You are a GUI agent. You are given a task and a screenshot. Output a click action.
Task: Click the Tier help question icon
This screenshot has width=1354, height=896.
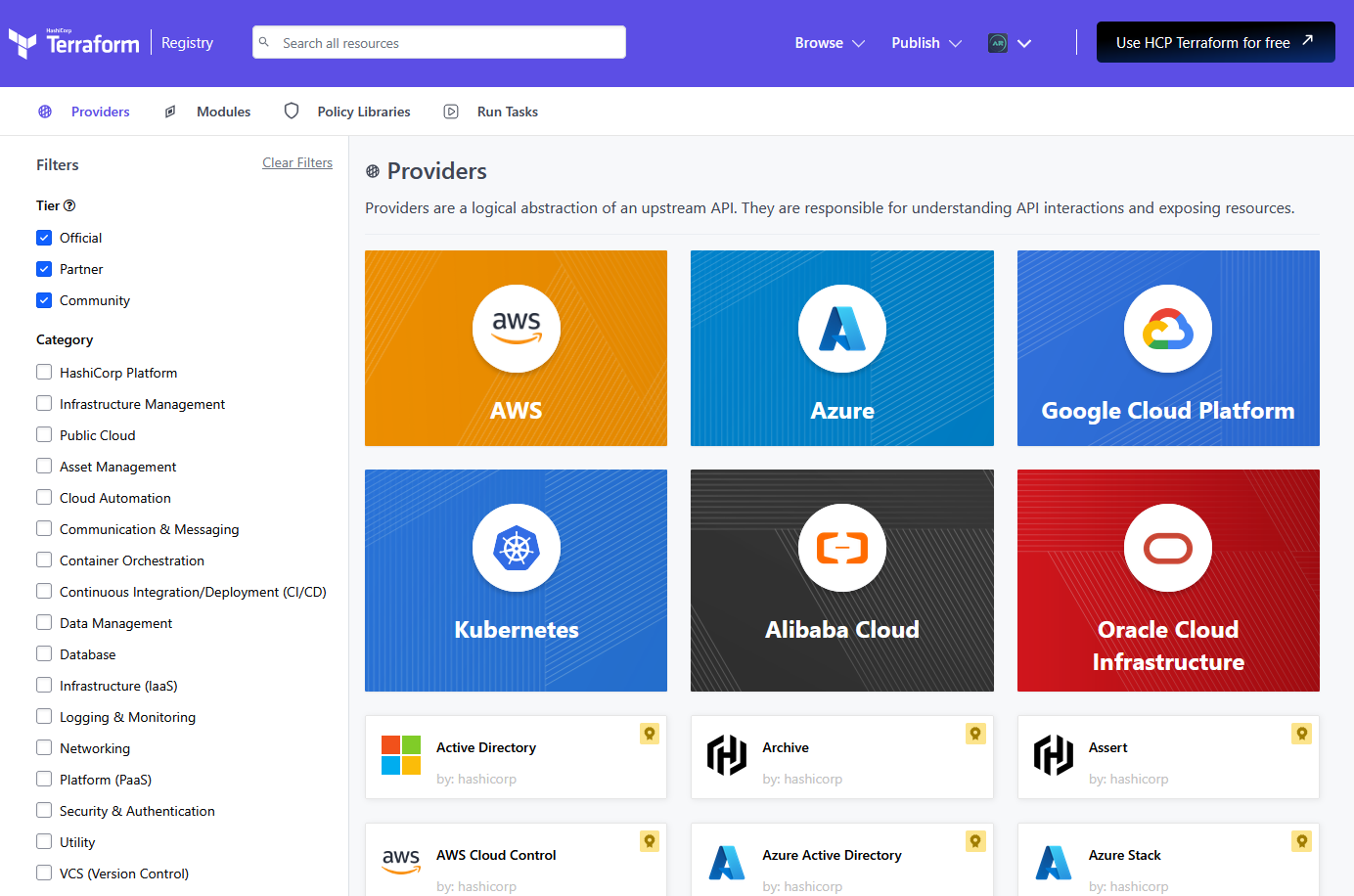tap(69, 205)
